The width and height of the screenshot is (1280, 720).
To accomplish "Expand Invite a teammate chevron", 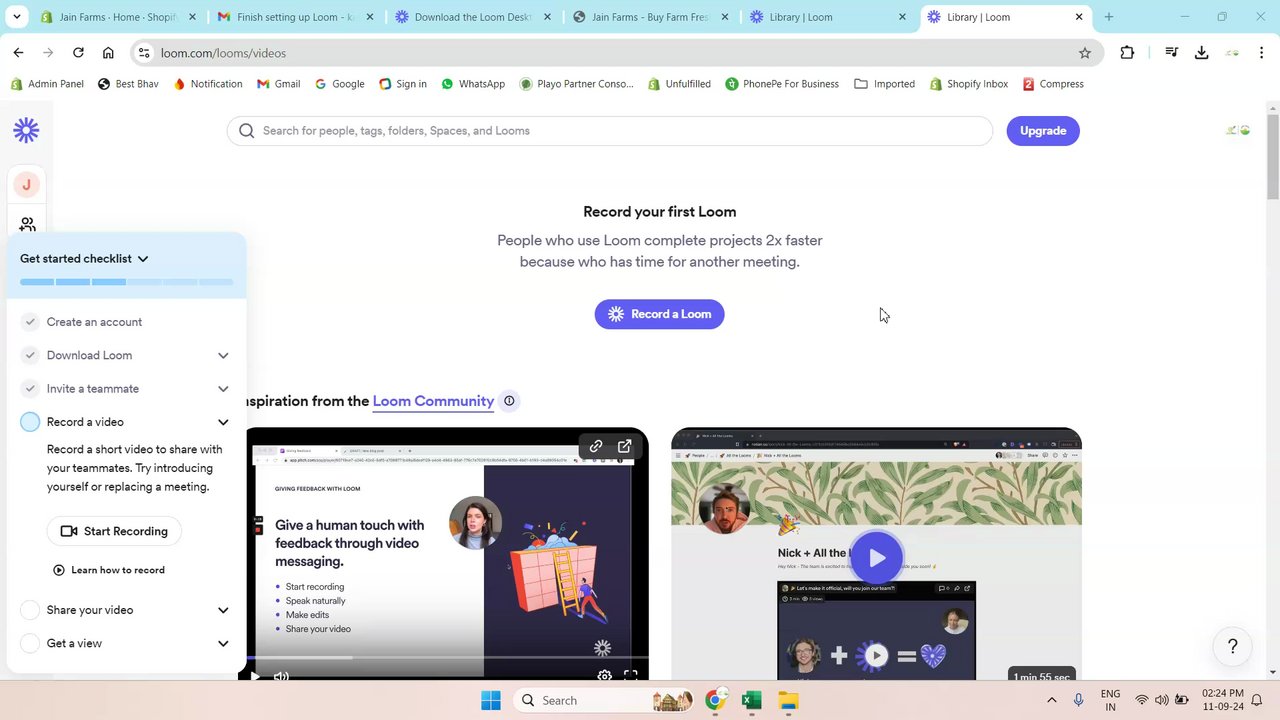I will [x=223, y=389].
